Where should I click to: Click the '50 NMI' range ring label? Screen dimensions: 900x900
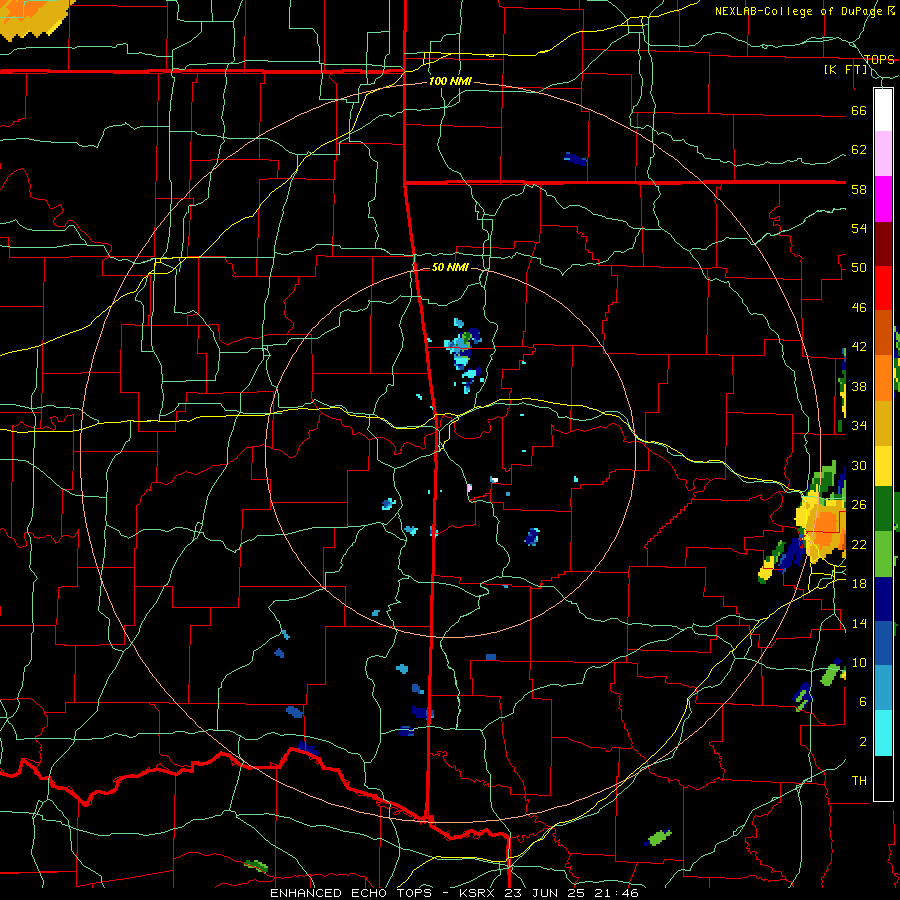tap(450, 267)
